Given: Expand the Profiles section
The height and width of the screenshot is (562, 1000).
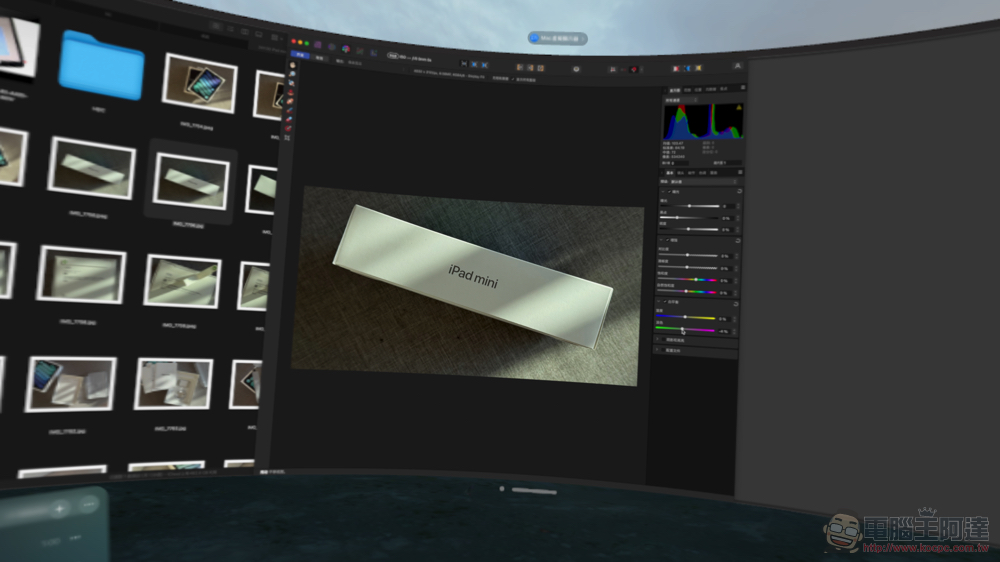Looking at the screenshot, I should 657,349.
